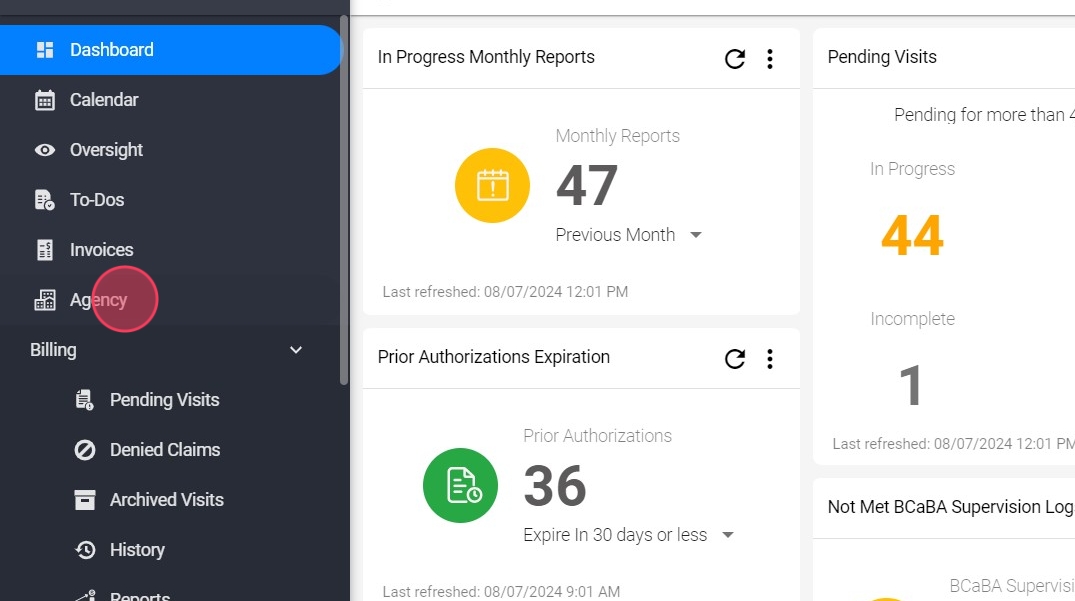Click the Oversight eye icon

pos(45,150)
